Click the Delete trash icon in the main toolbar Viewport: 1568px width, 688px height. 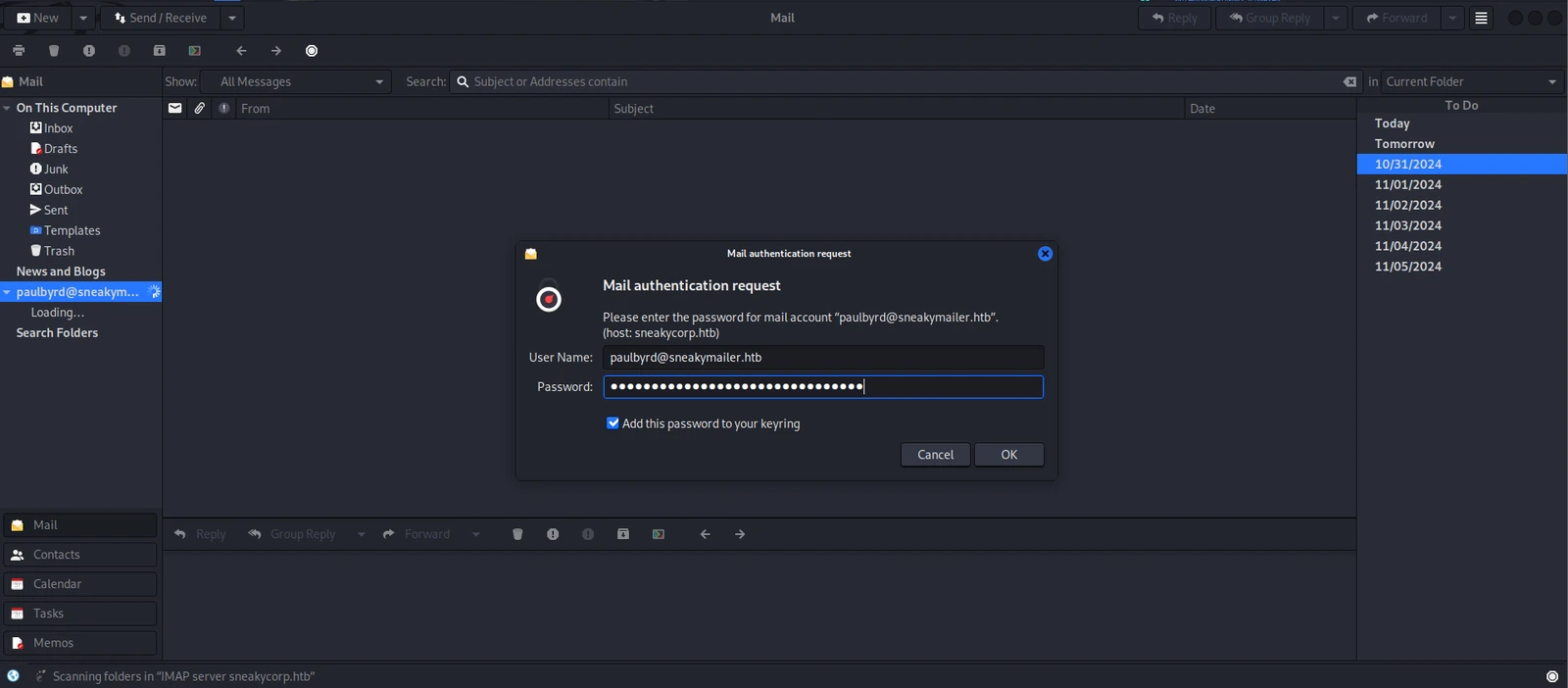coord(54,51)
